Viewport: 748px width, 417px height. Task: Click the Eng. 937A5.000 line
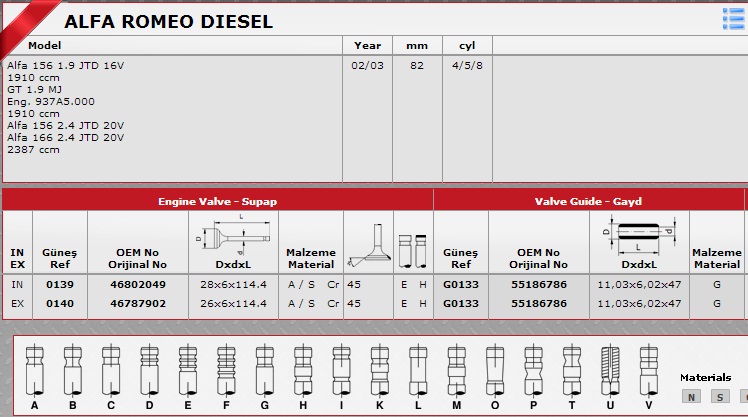51,102
